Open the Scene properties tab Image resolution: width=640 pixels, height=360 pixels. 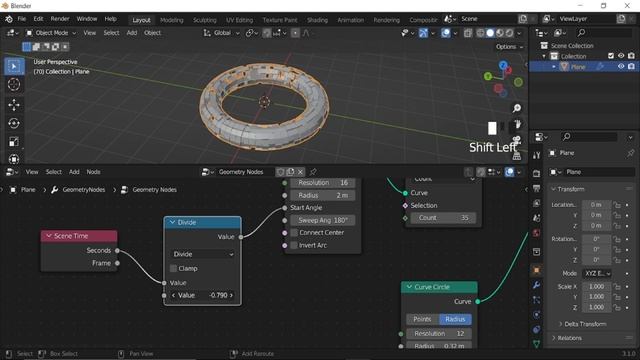pos(536,218)
